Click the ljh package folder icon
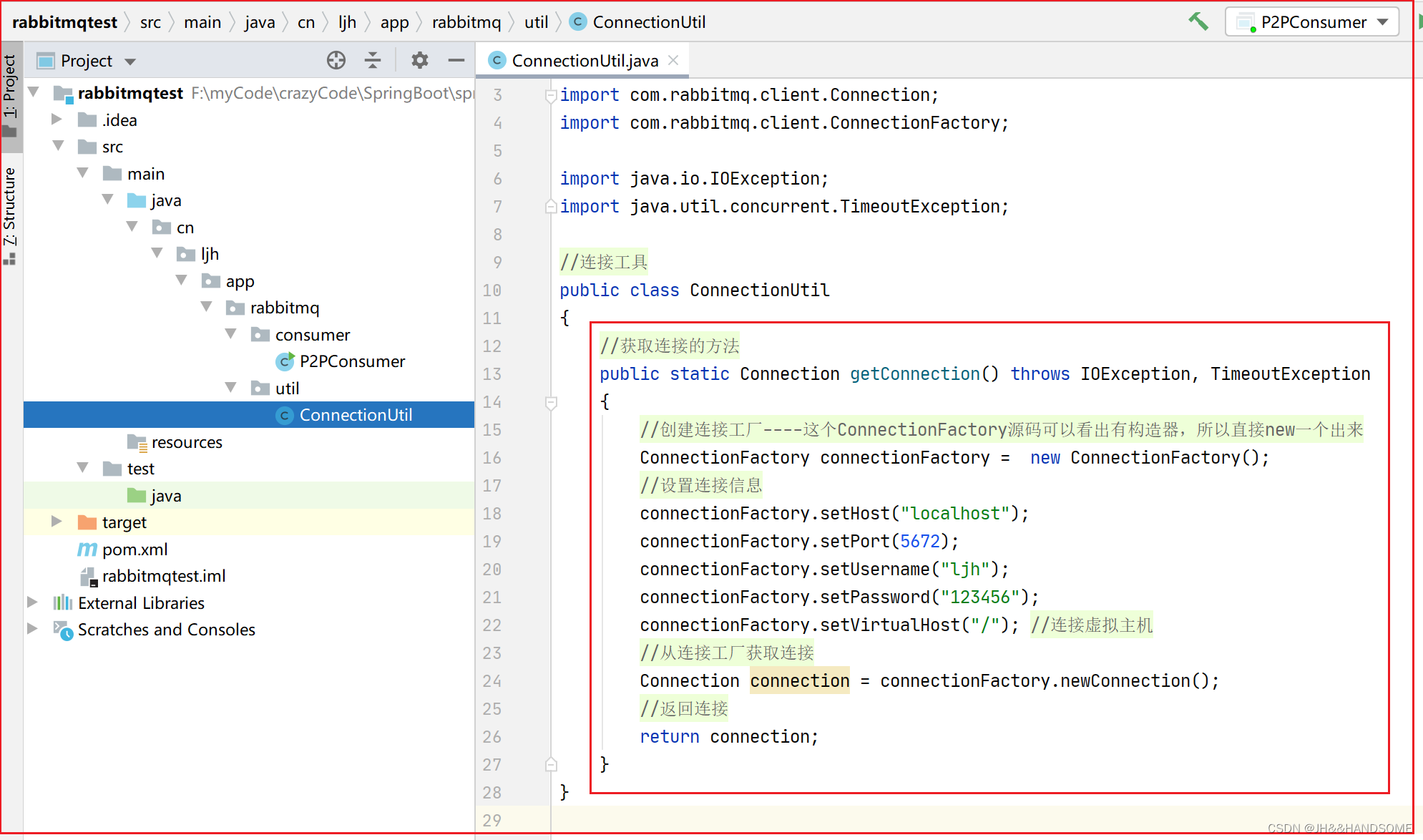The width and height of the screenshot is (1423, 840). tap(186, 254)
